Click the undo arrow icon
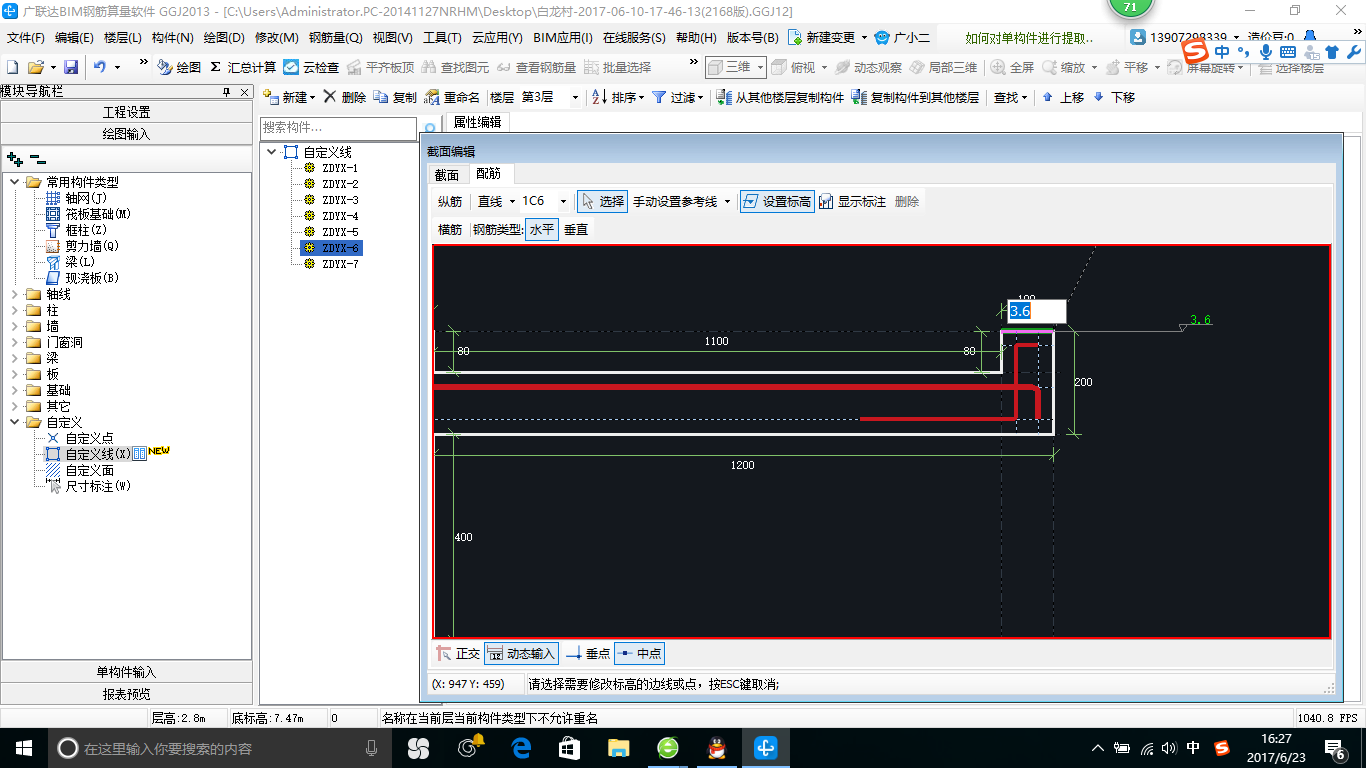This screenshot has width=1366, height=768. pos(100,67)
